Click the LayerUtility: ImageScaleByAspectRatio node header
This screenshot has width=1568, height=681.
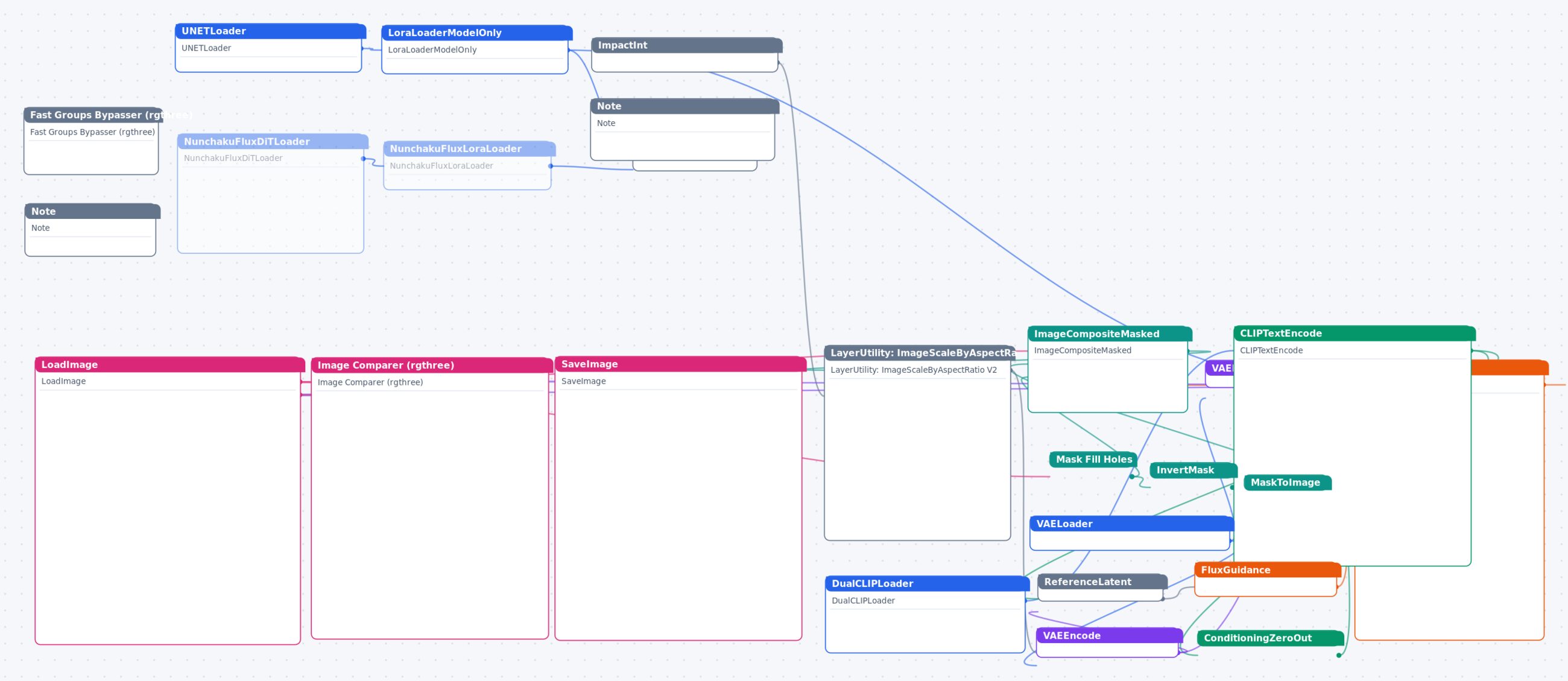tap(920, 353)
